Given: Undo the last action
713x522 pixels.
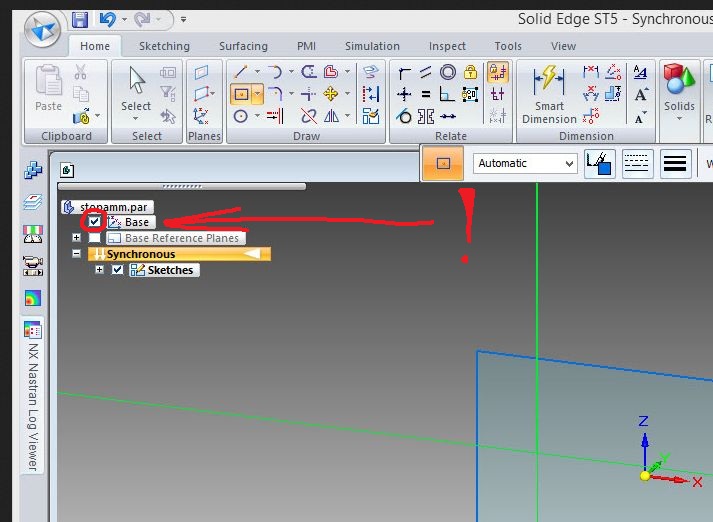Looking at the screenshot, I should click(107, 20).
